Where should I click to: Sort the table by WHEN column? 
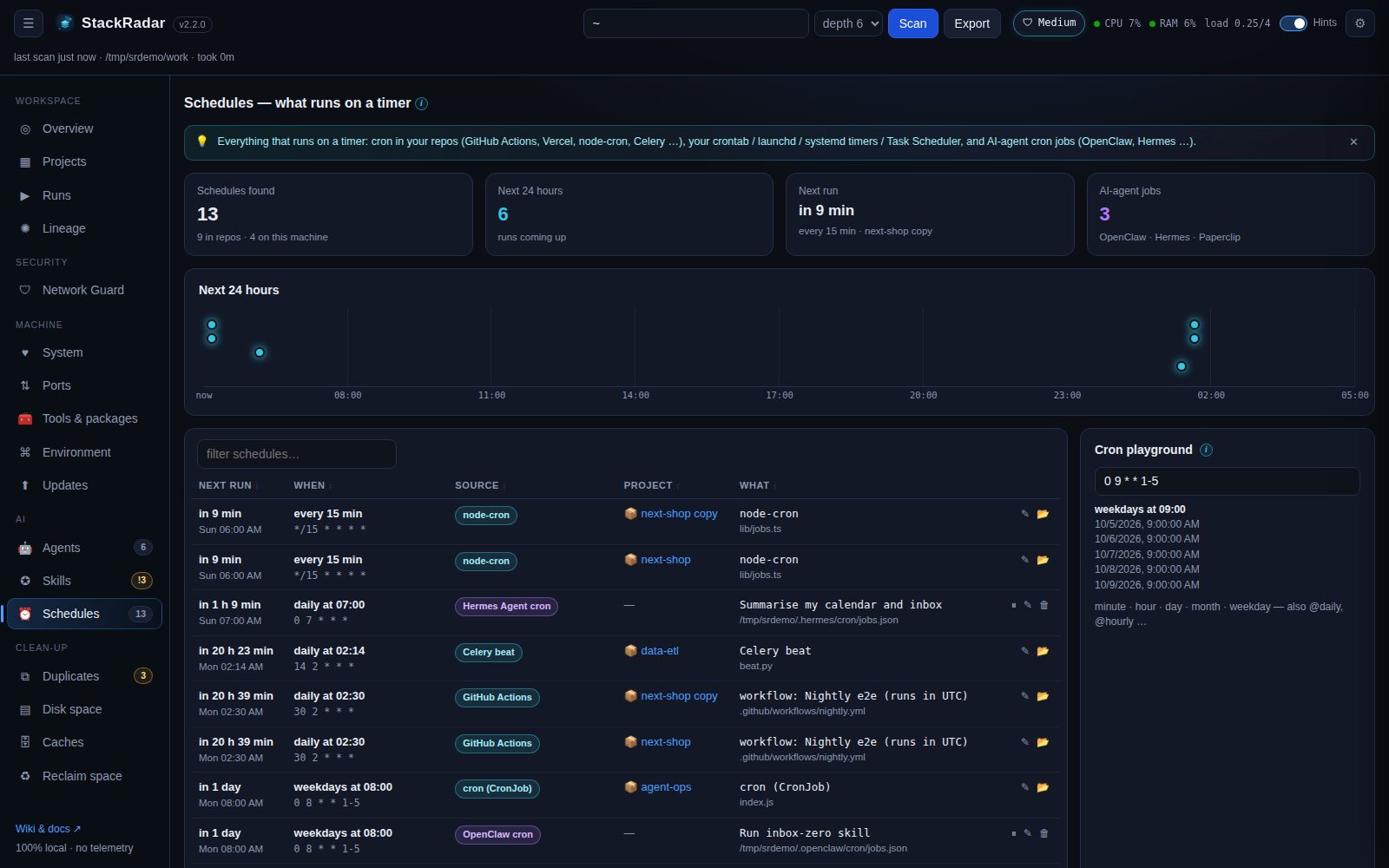313,485
